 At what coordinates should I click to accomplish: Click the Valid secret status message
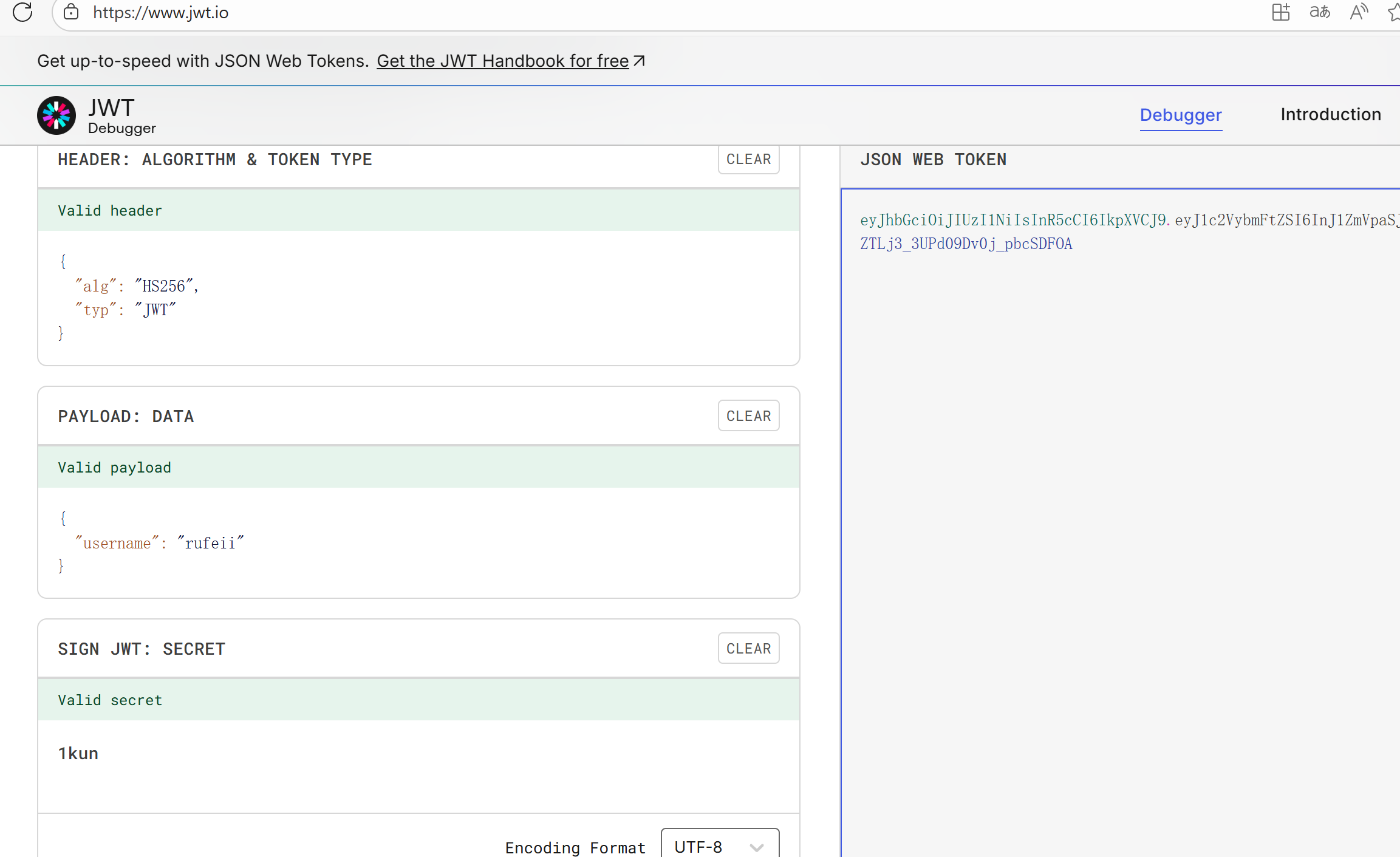click(x=110, y=700)
